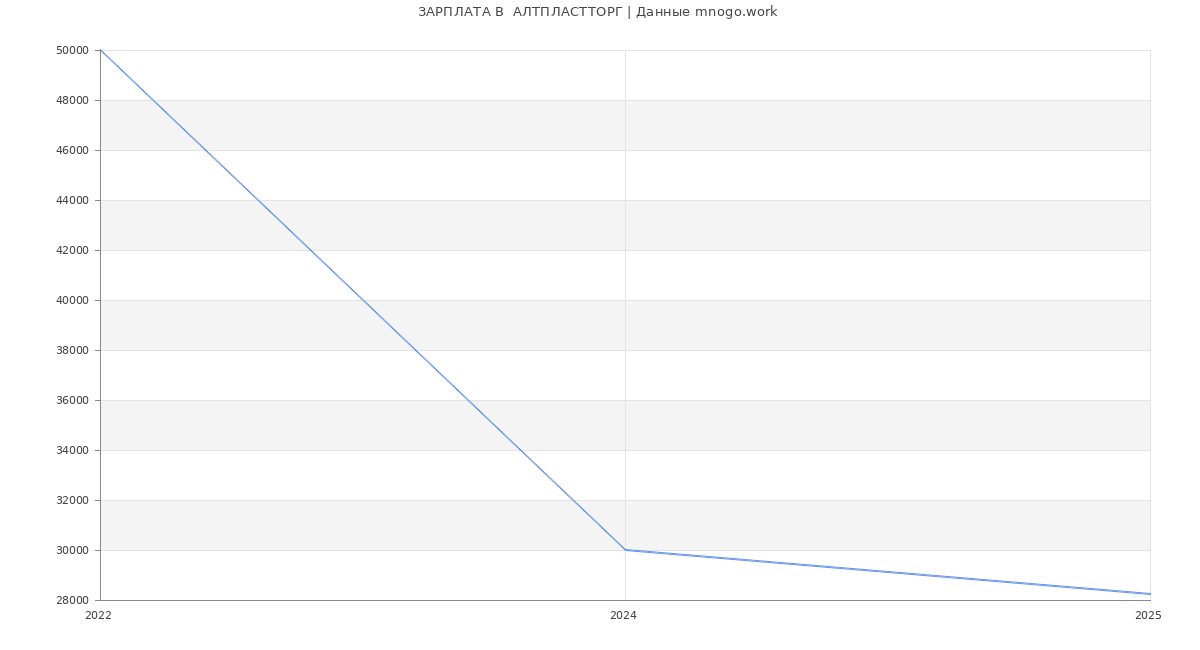
Task: Click the 34000 y-axis label
Action: (x=74, y=450)
